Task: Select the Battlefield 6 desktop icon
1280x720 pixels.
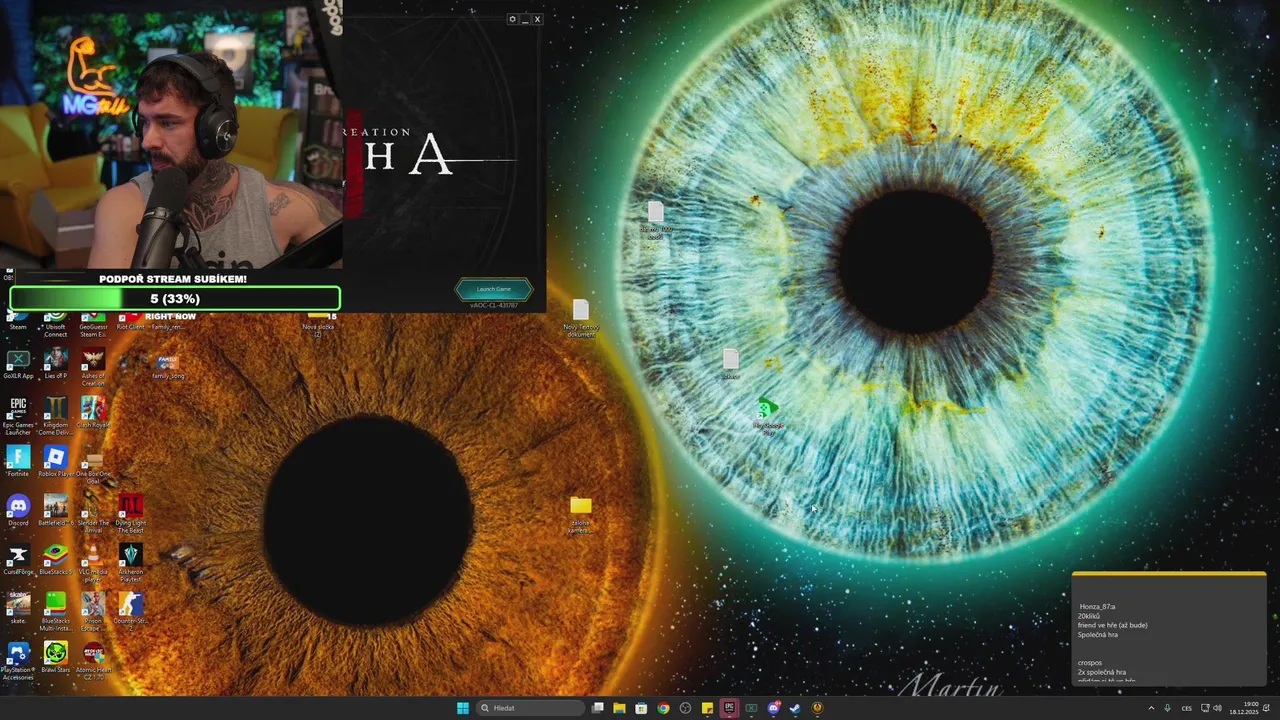Action: (x=55, y=511)
